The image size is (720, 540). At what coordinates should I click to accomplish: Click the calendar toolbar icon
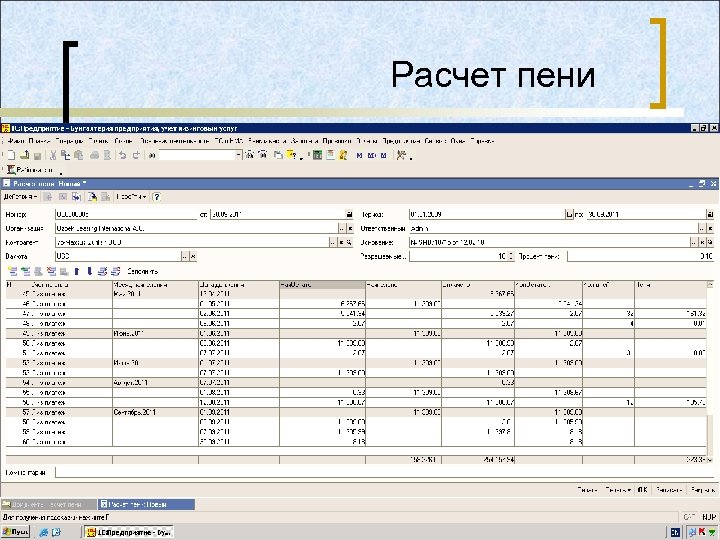pyautogui.click(x=330, y=155)
